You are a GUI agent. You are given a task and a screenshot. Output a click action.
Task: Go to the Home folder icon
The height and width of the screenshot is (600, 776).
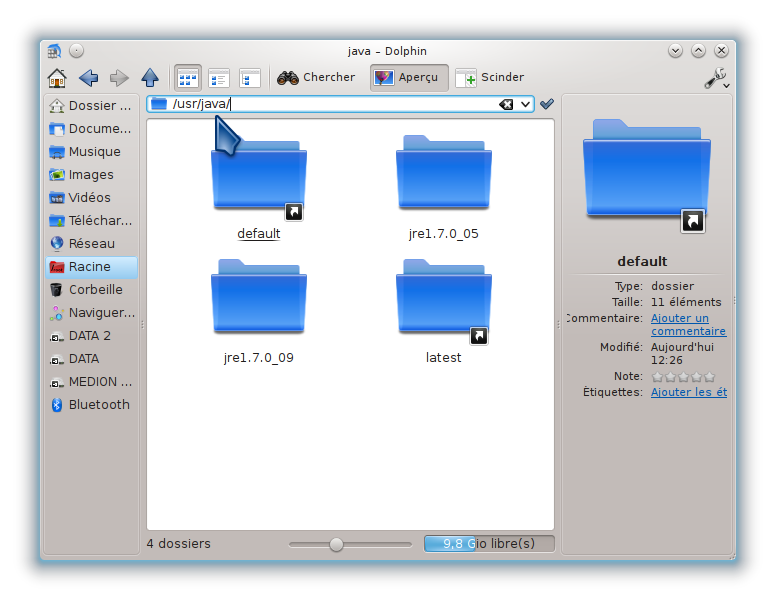57,78
